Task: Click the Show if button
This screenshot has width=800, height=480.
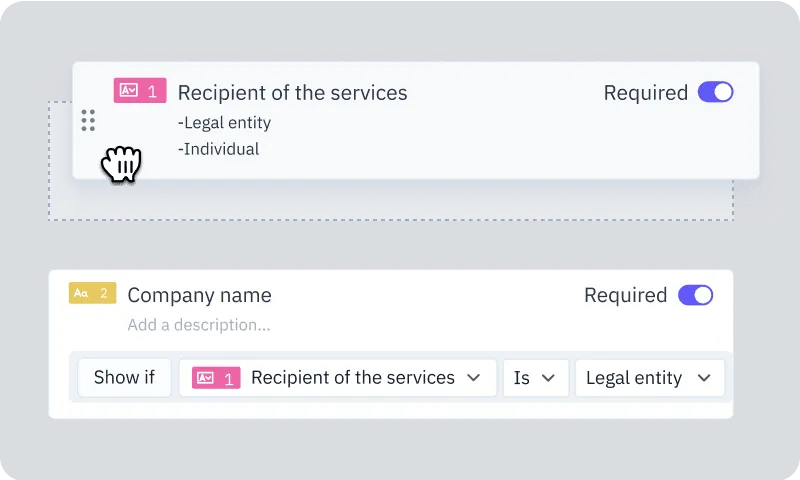Action: [x=124, y=378]
